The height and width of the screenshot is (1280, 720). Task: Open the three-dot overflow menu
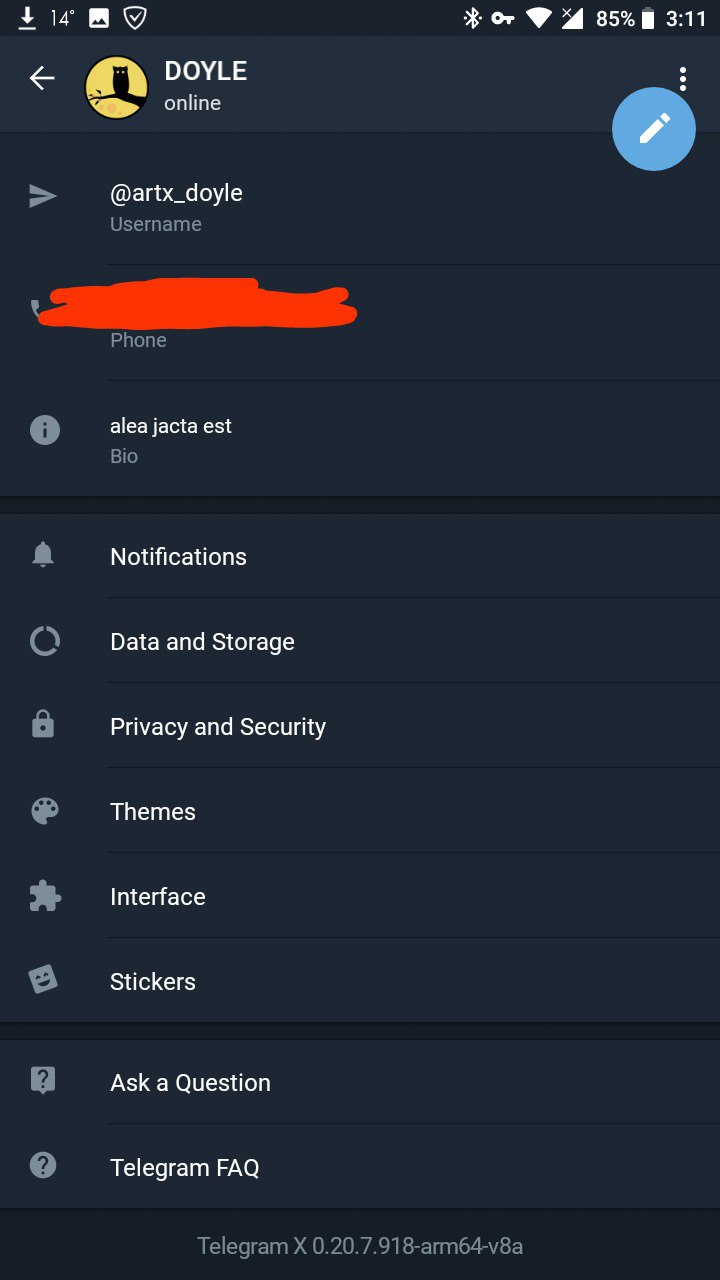click(x=682, y=78)
